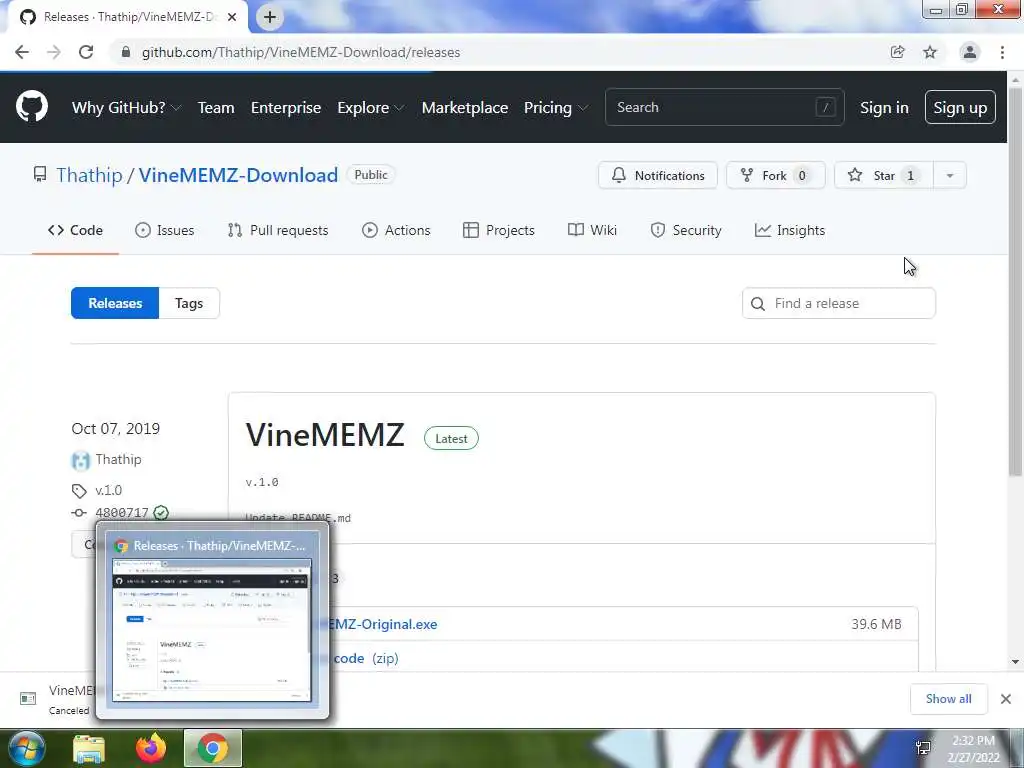1024x768 pixels.
Task: Open Marketplace in top navigation
Action: click(465, 107)
